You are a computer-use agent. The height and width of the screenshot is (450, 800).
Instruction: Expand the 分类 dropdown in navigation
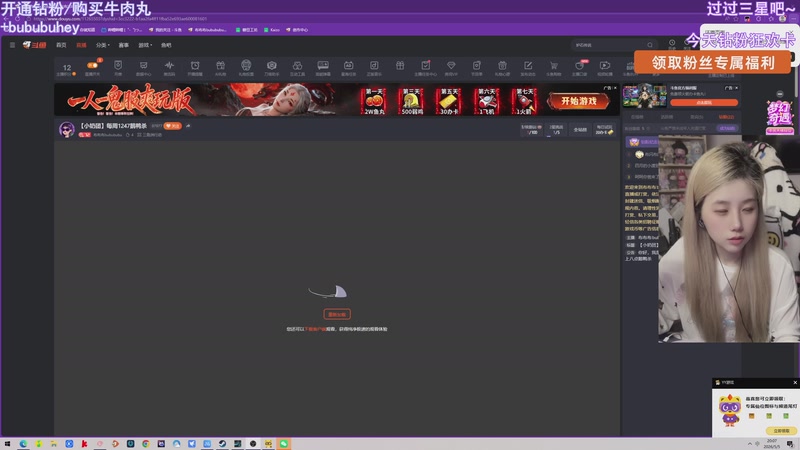[x=103, y=45]
